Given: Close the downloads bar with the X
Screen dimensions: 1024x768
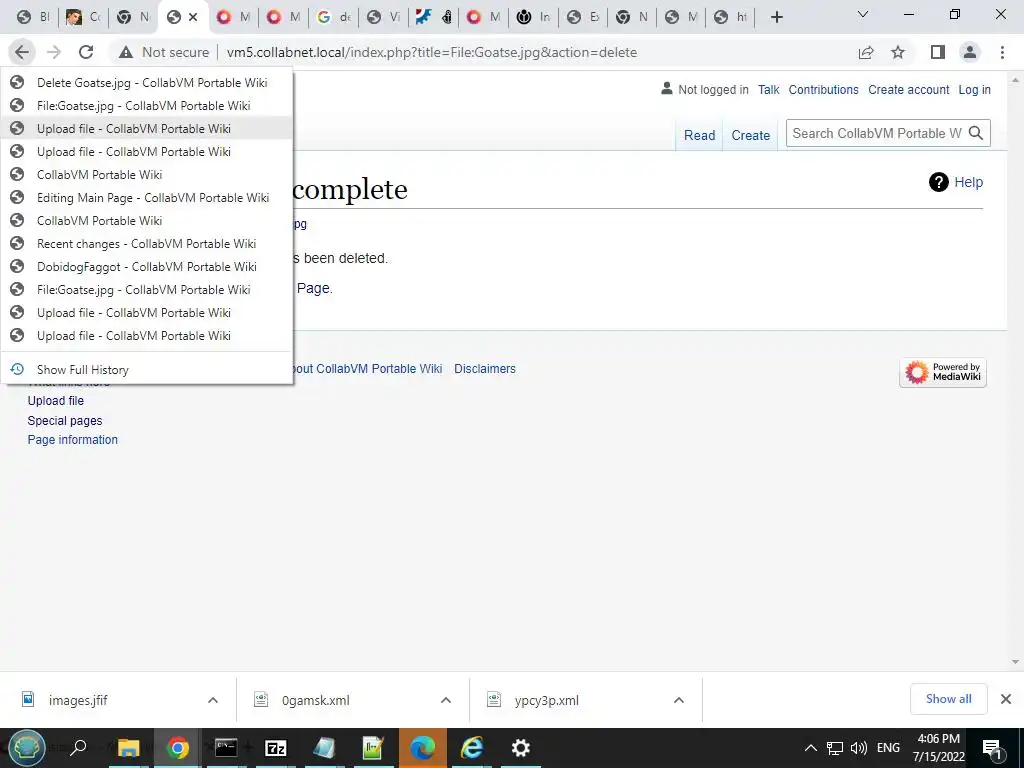Looking at the screenshot, I should click(x=1006, y=699).
